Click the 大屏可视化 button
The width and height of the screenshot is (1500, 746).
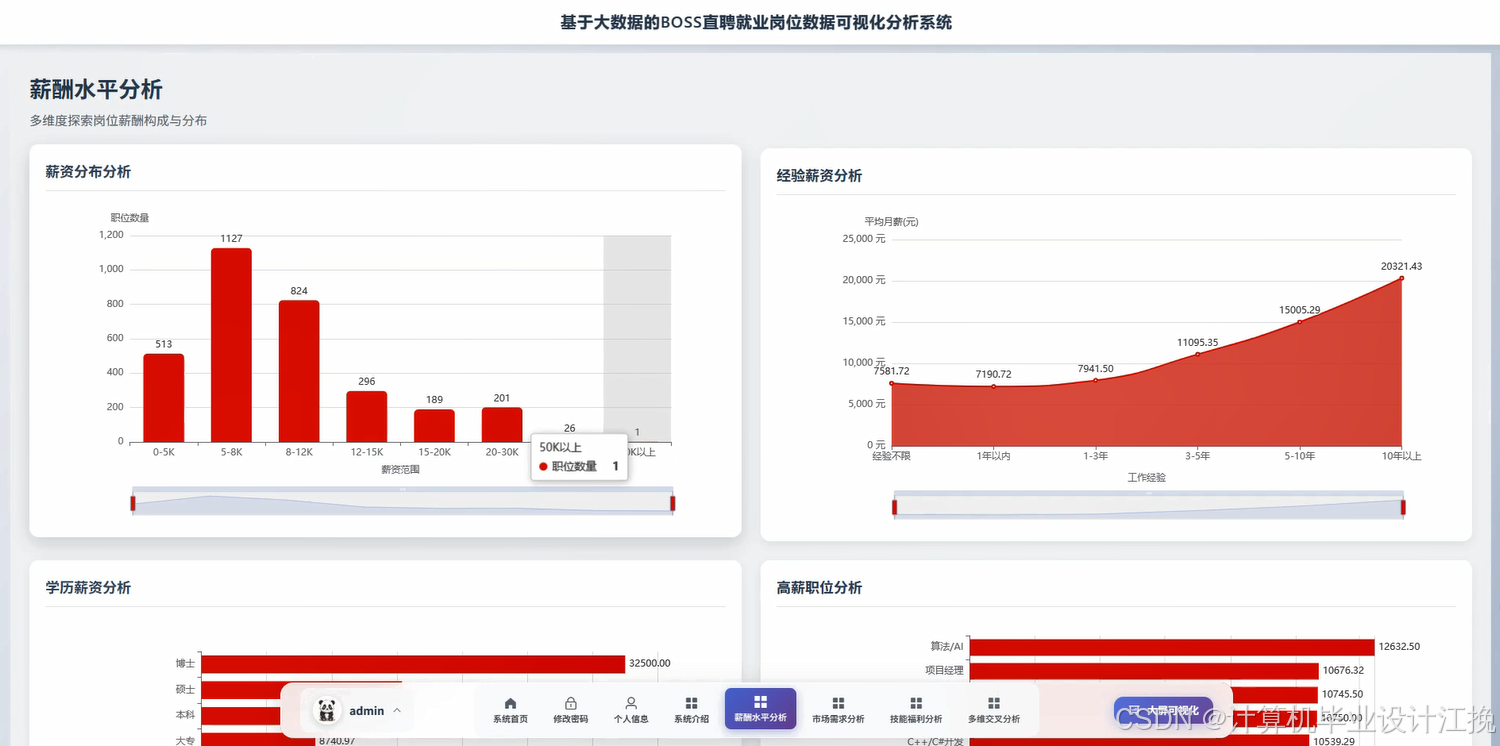(x=1163, y=711)
